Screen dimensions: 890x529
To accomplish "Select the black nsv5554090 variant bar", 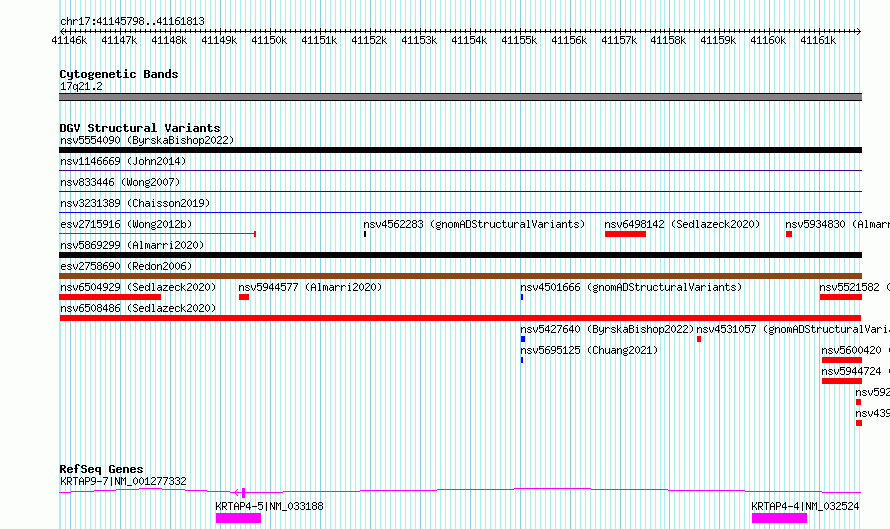I will (x=460, y=150).
